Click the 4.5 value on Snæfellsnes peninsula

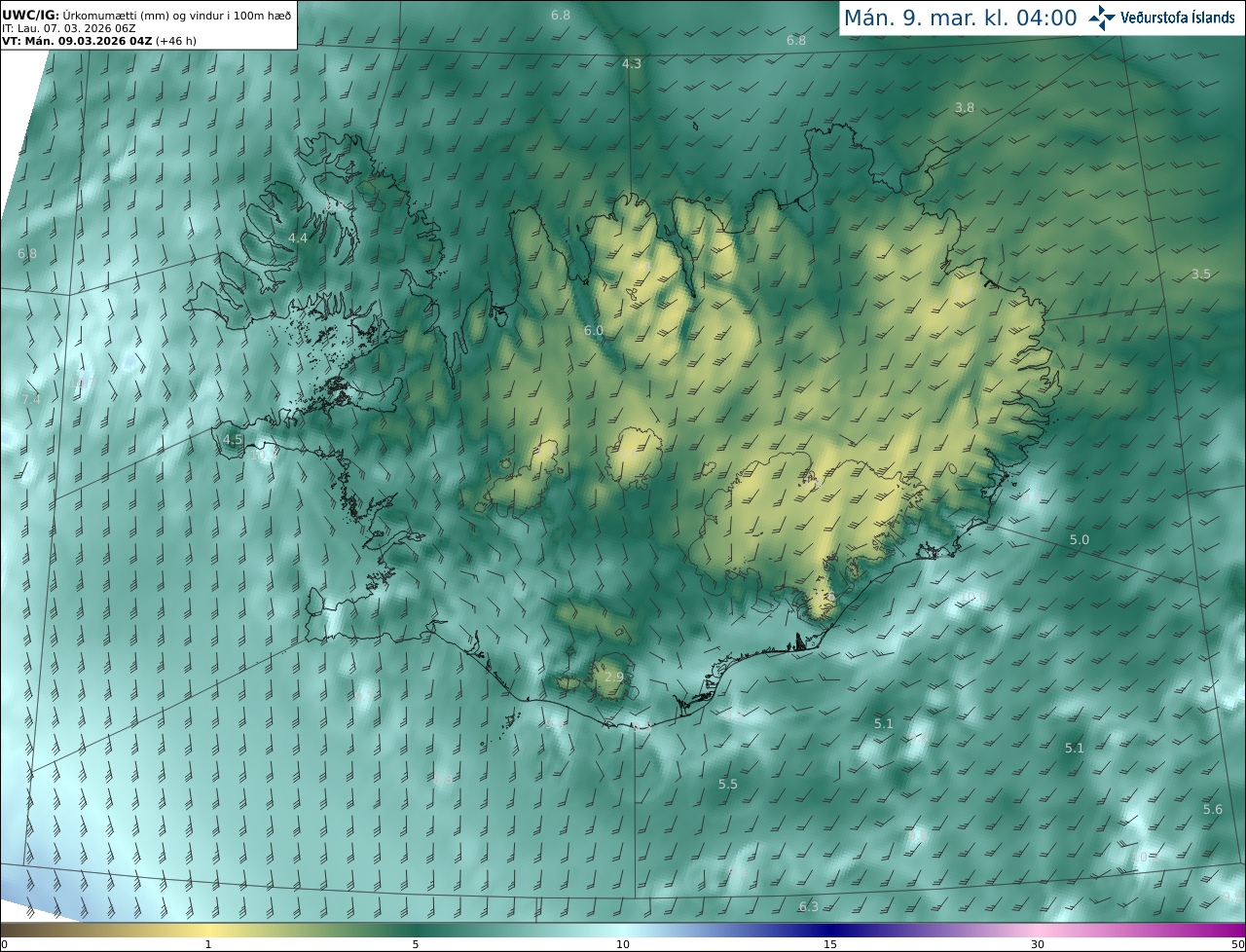click(x=233, y=440)
